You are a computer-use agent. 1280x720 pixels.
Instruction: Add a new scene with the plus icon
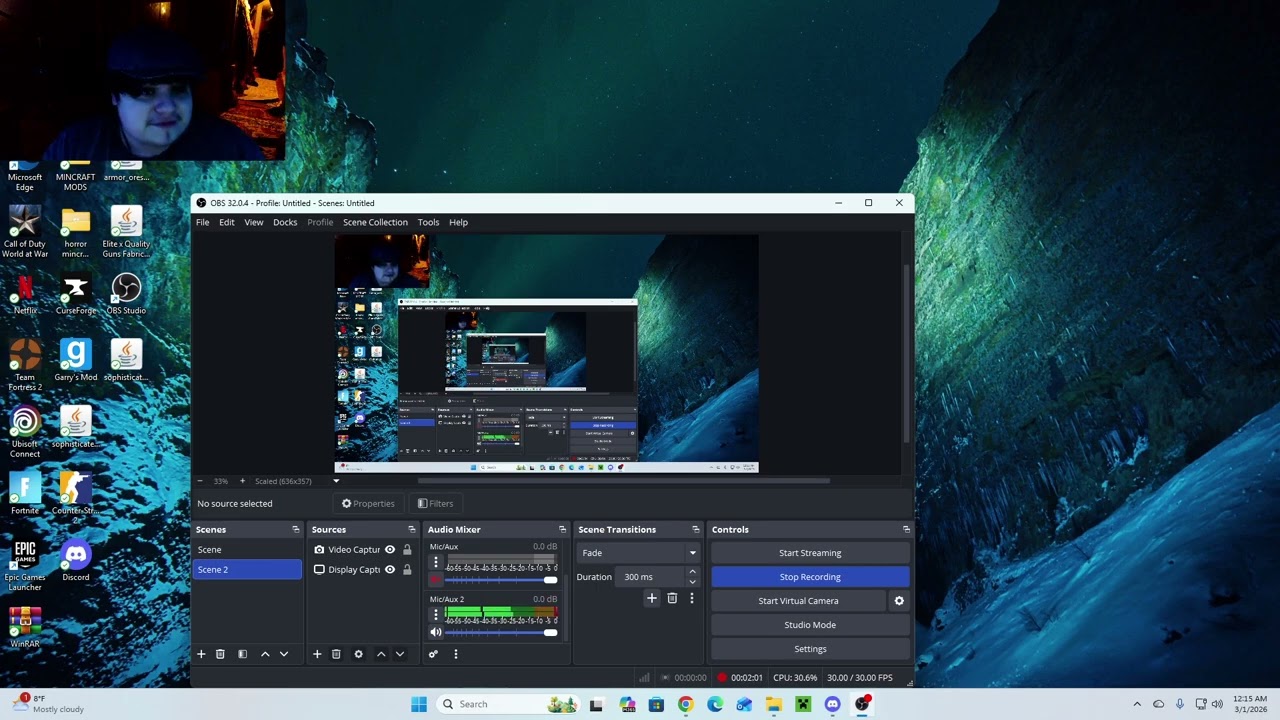click(201, 654)
